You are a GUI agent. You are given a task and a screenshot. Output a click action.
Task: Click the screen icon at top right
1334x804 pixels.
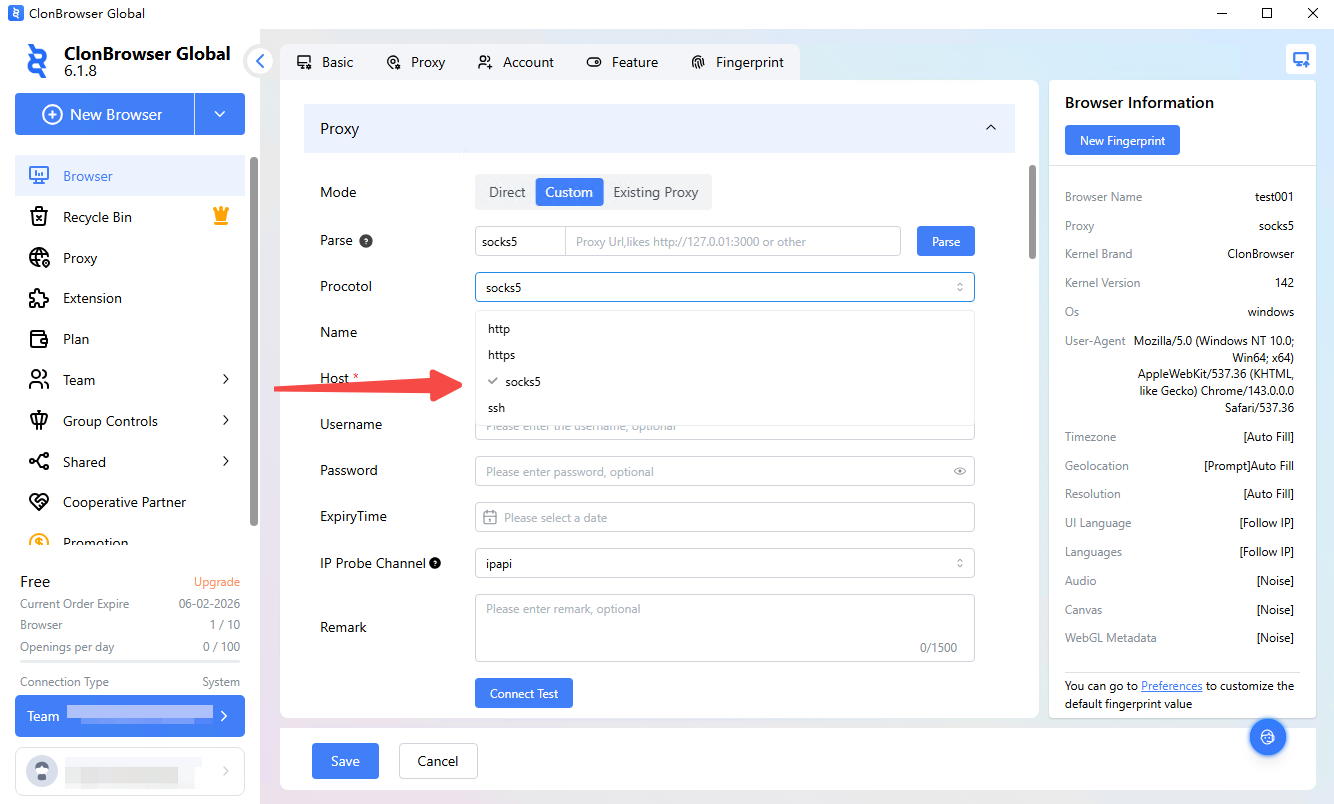pyautogui.click(x=1300, y=59)
